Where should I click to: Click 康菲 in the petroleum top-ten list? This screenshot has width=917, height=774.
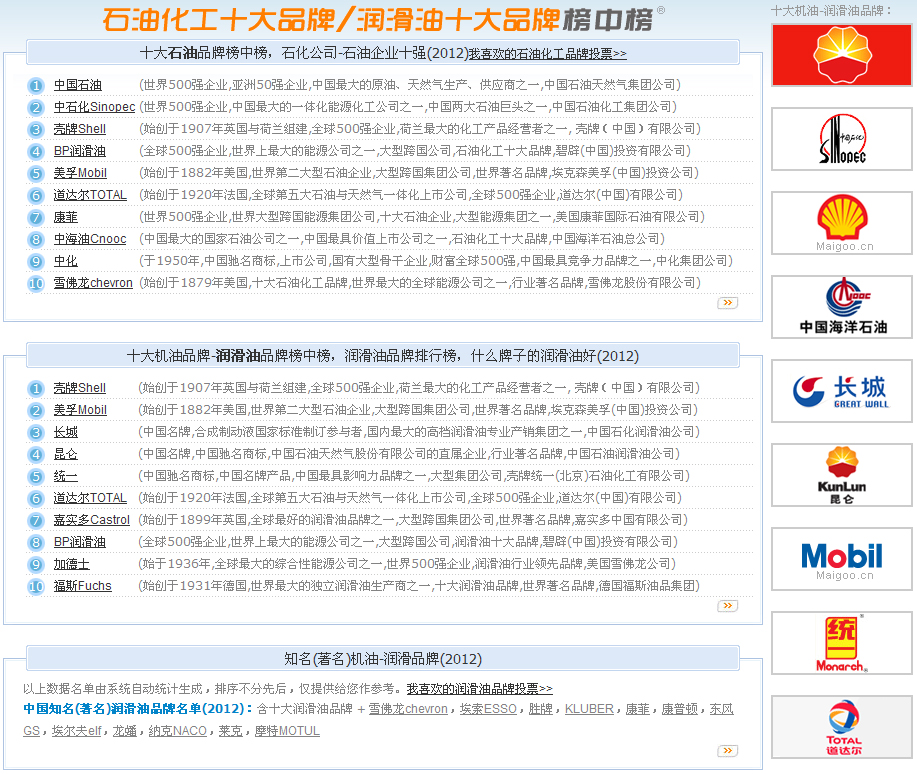point(66,217)
